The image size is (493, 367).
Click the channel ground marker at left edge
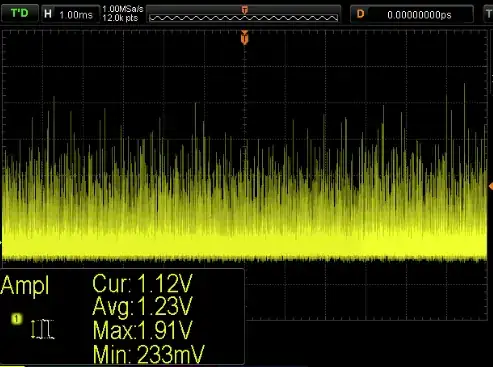(1, 242)
